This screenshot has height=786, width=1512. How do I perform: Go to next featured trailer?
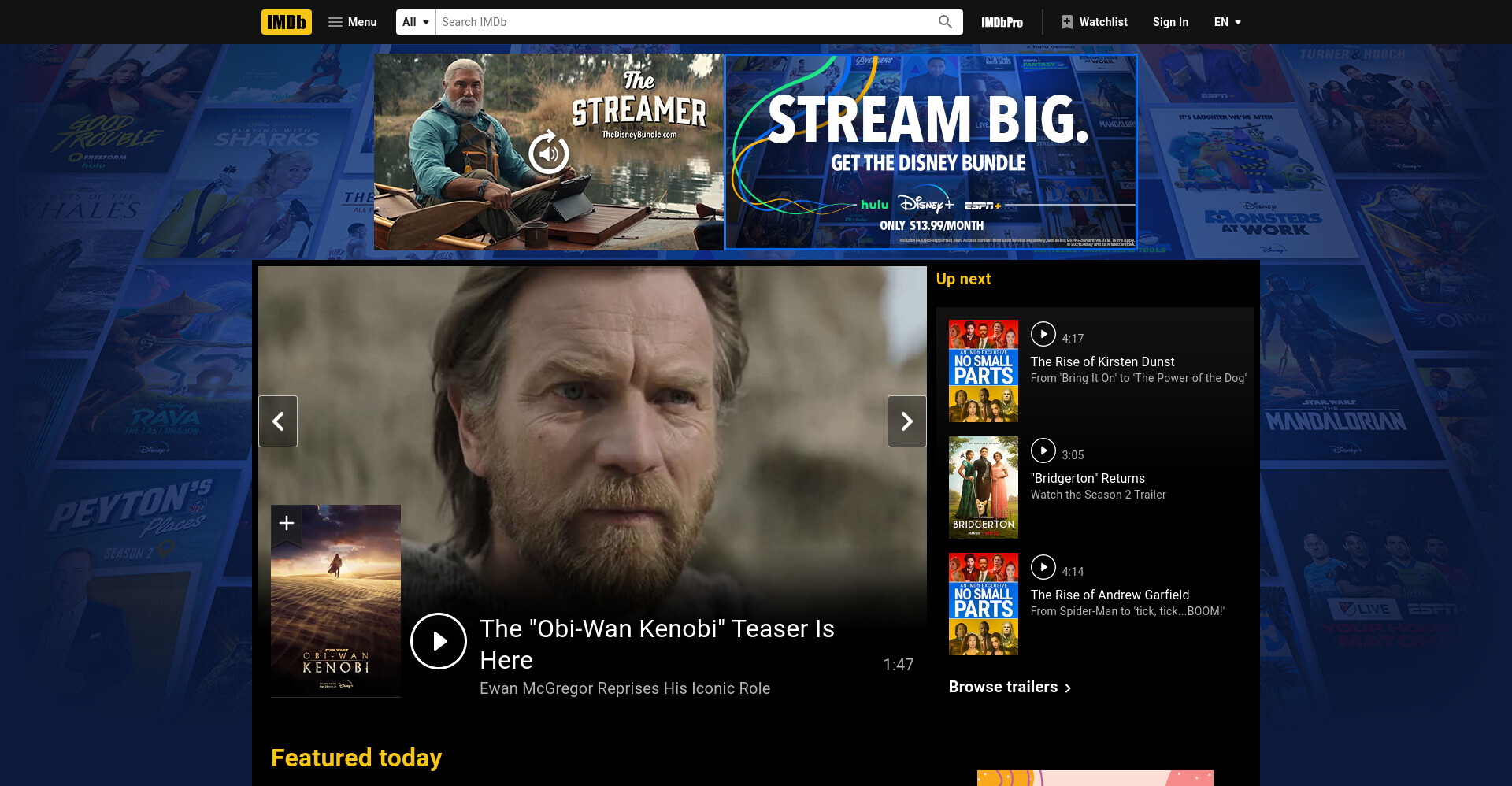[907, 421]
